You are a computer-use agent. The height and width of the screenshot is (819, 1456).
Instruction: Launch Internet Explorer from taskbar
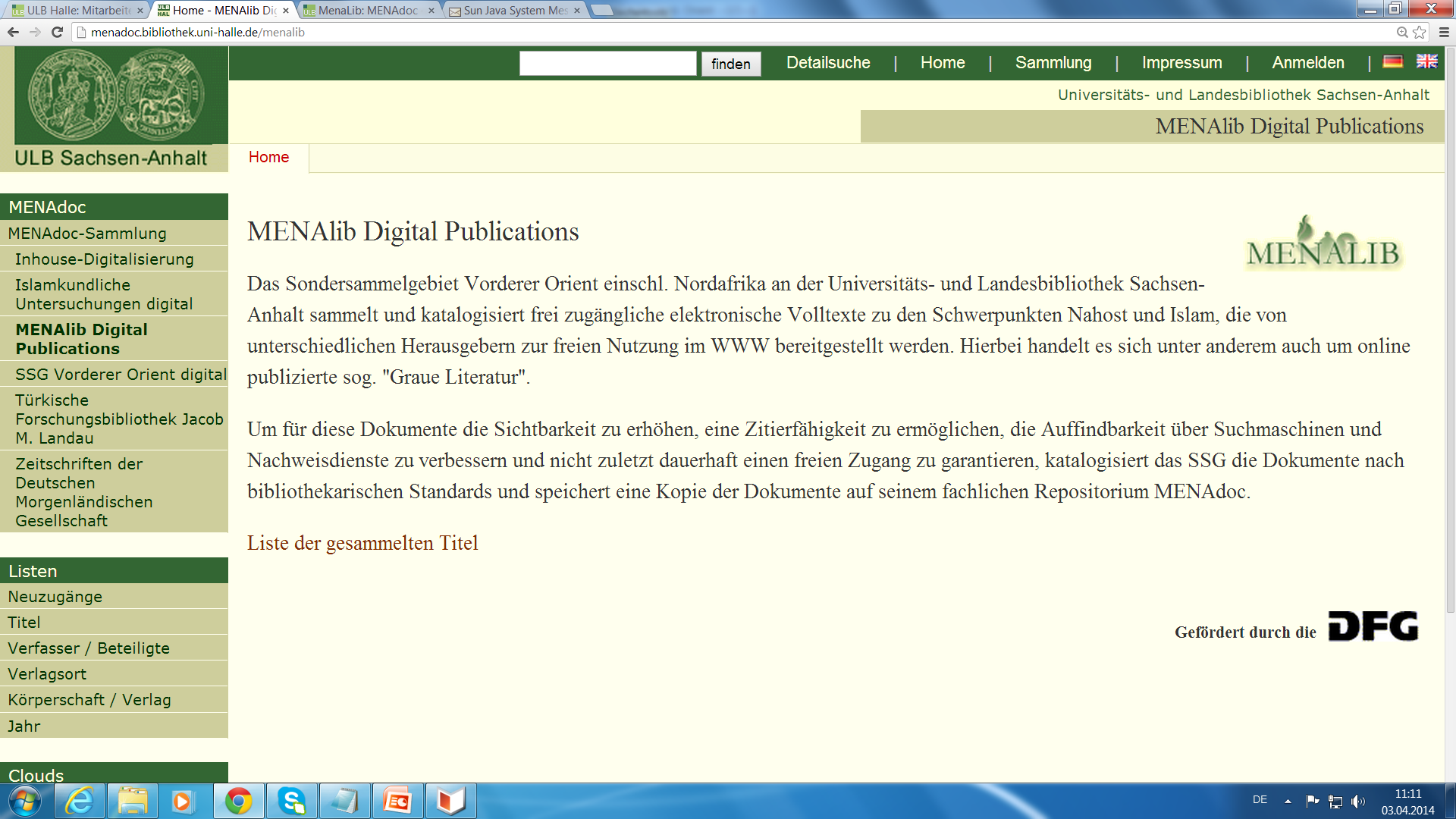coord(80,801)
